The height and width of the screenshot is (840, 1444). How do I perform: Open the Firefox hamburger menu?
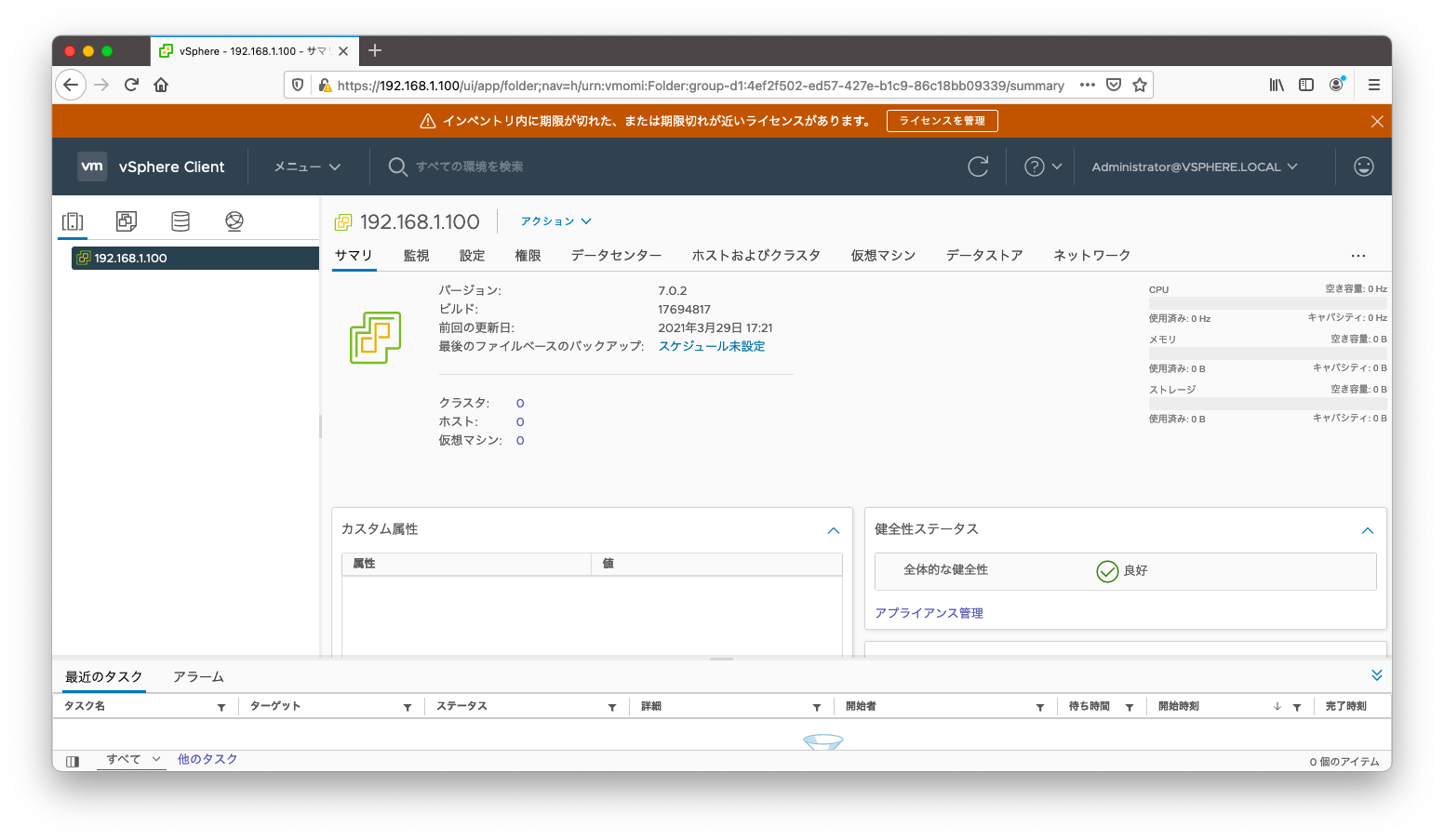[1373, 85]
